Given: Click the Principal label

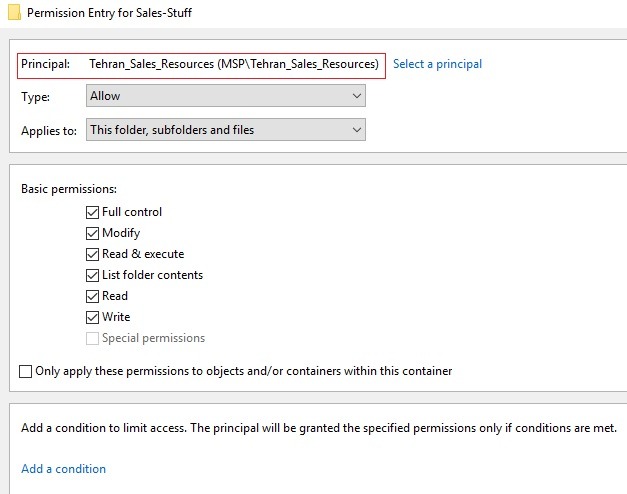Looking at the screenshot, I should [45, 64].
